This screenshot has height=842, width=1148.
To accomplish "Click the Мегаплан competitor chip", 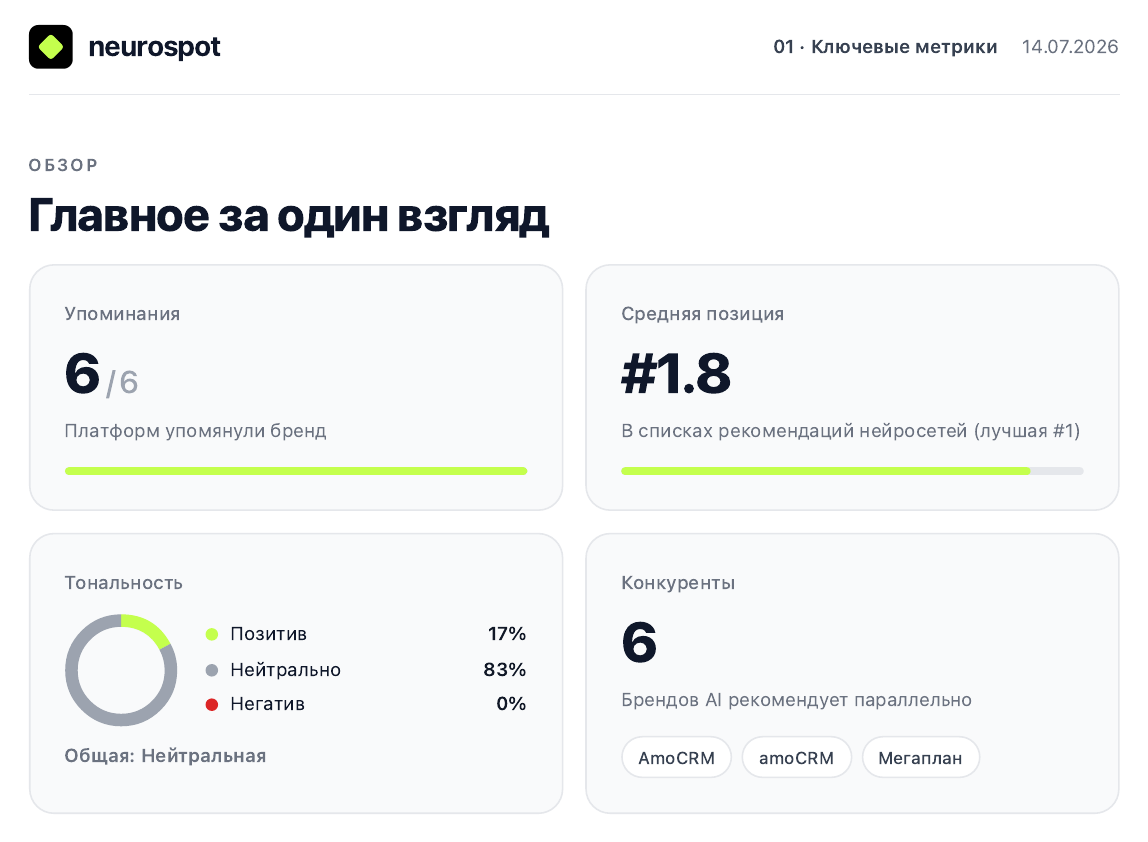I will pyautogui.click(x=920, y=758).
